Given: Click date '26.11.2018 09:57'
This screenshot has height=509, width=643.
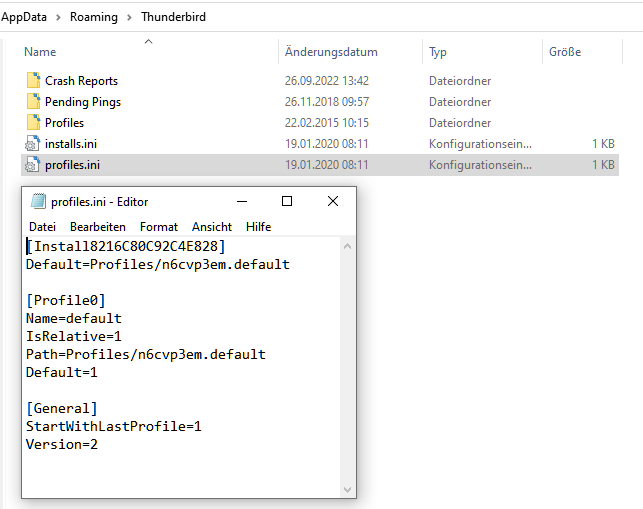Looking at the screenshot, I should coord(327,102).
